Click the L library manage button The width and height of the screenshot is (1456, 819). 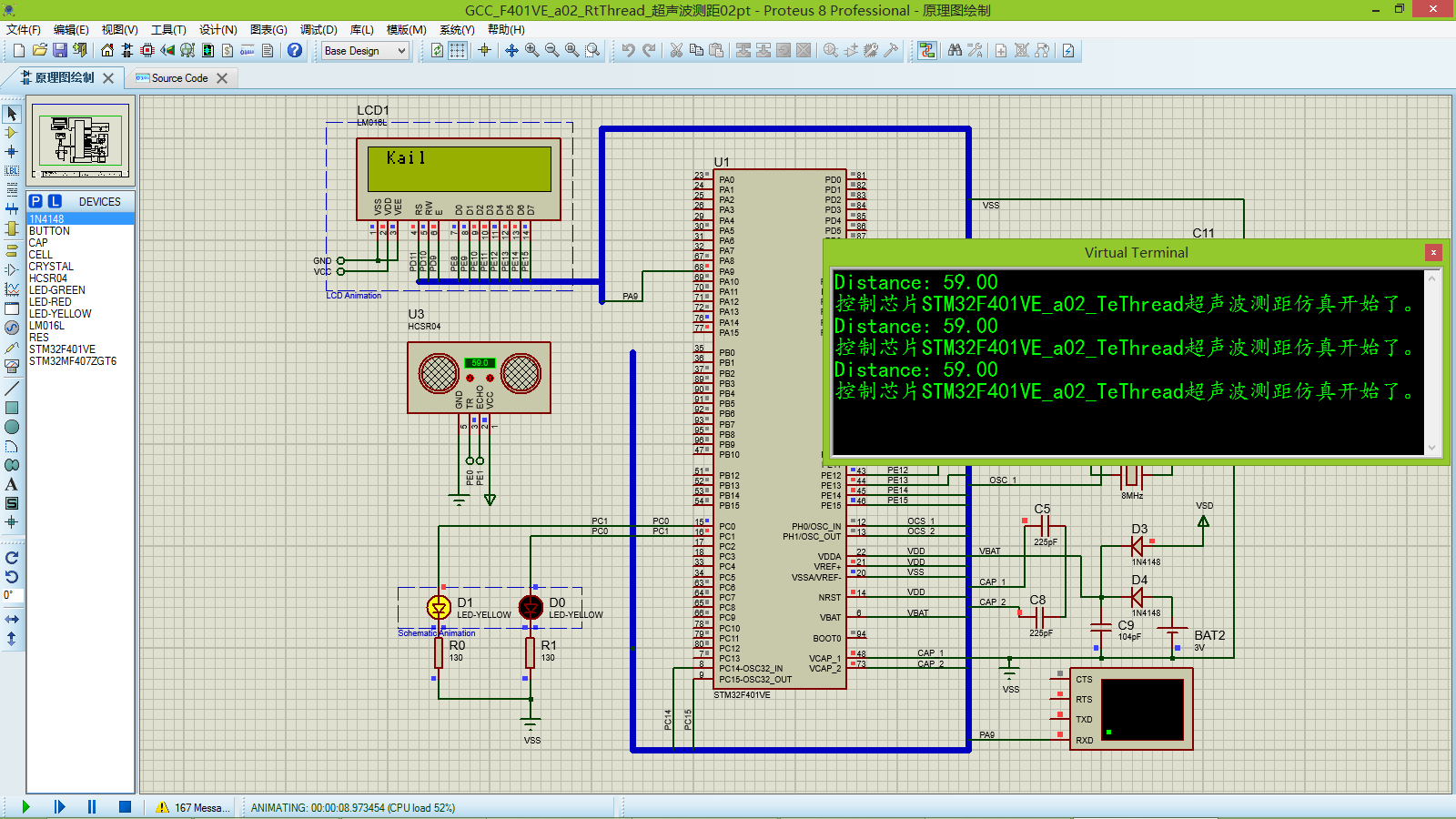[55, 201]
